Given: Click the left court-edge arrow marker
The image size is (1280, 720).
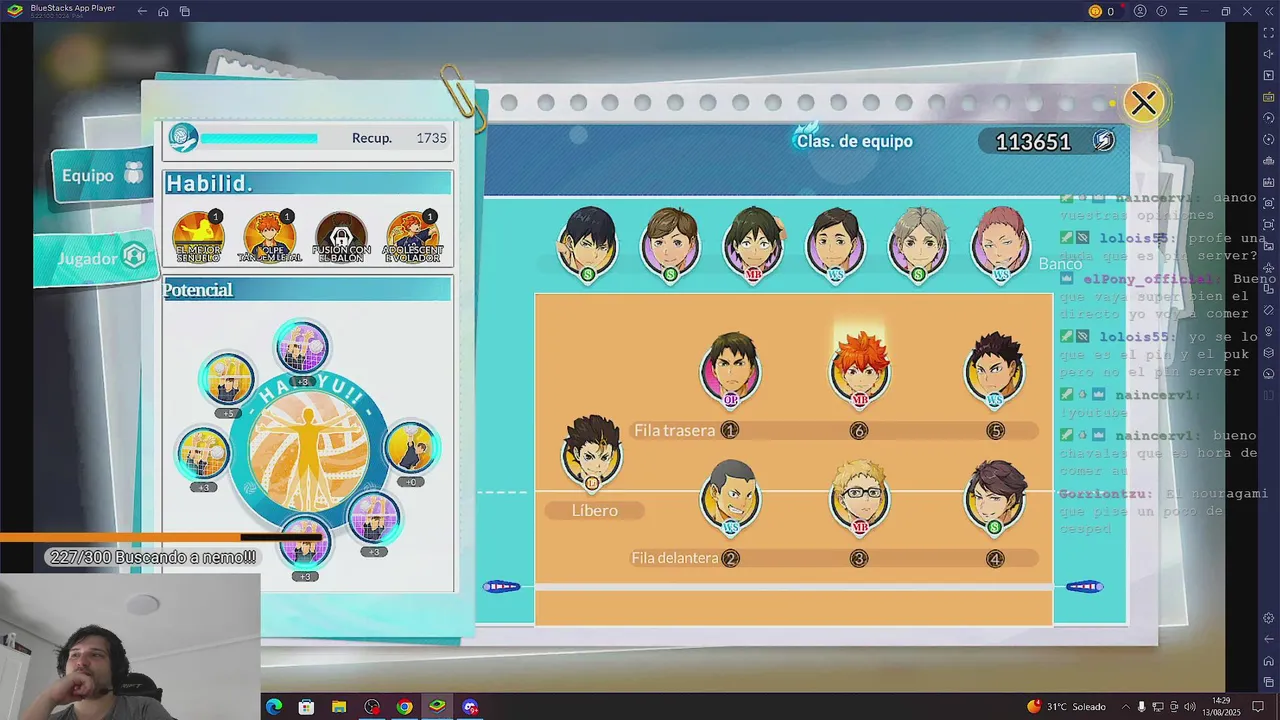Looking at the screenshot, I should point(501,587).
